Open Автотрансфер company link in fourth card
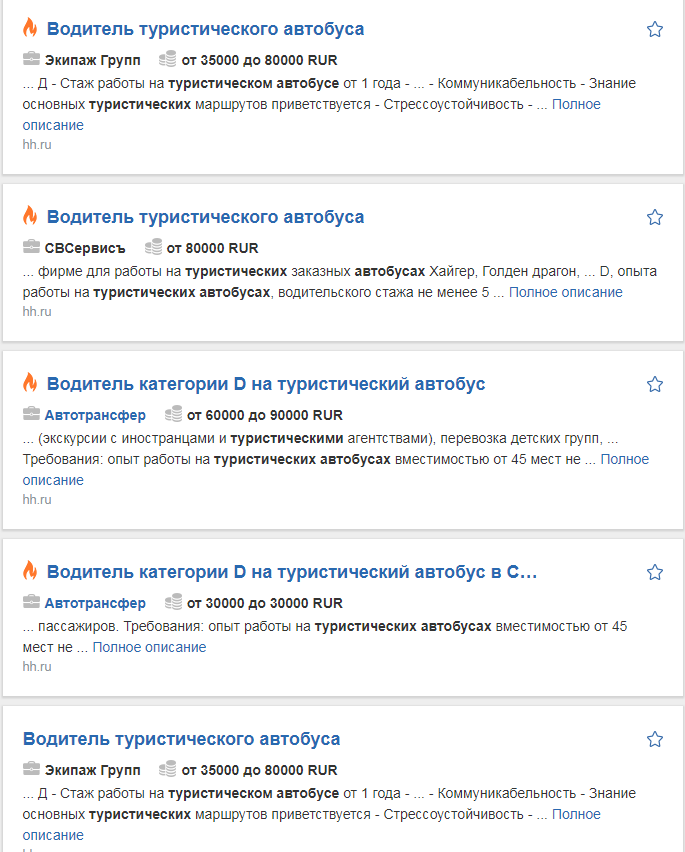The width and height of the screenshot is (685, 852). [x=95, y=603]
